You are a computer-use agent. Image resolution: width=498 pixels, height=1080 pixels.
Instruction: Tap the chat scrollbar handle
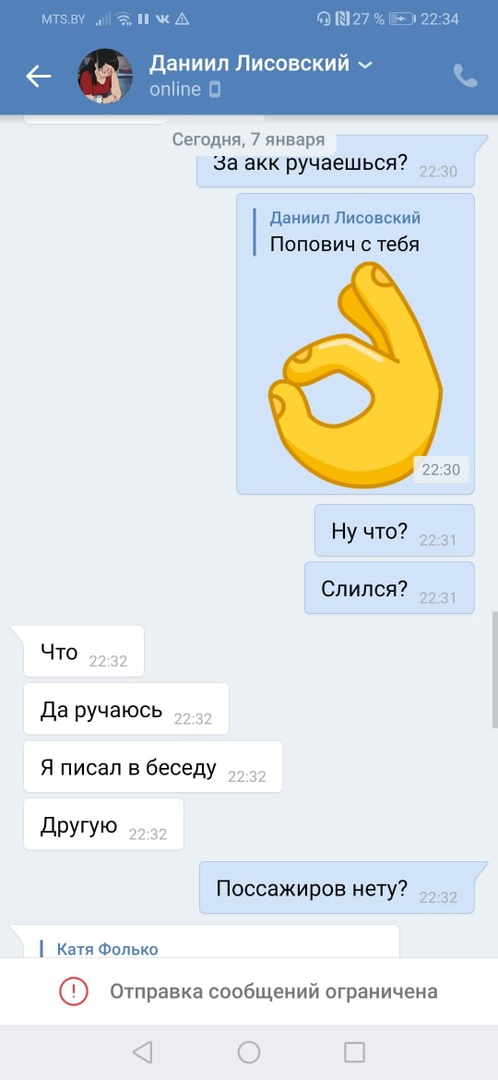click(x=494, y=669)
